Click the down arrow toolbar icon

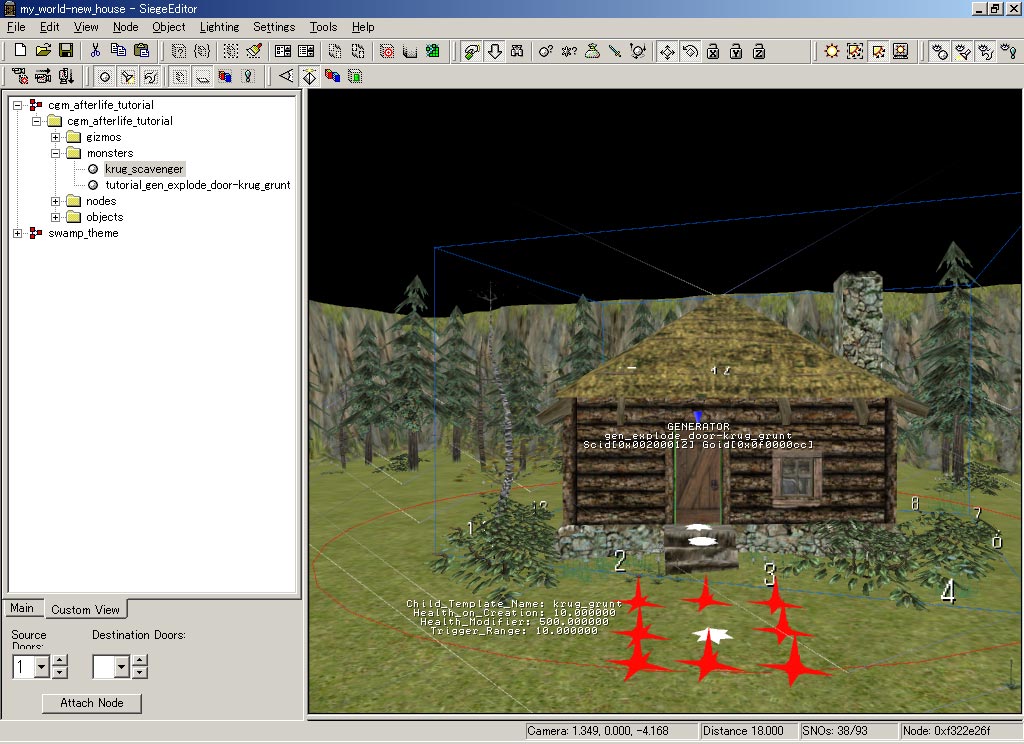495,51
